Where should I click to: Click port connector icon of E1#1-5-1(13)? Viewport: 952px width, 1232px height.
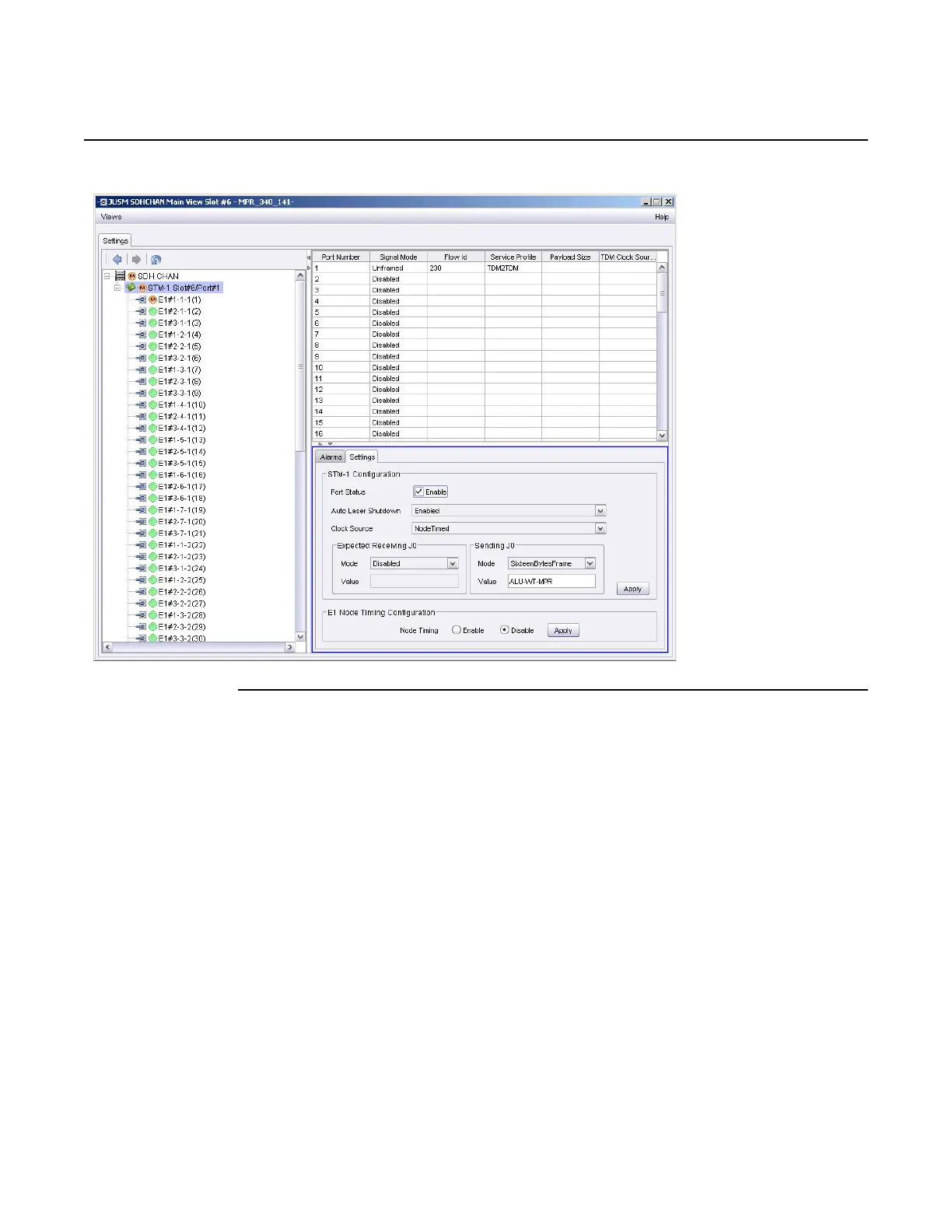pos(142,439)
